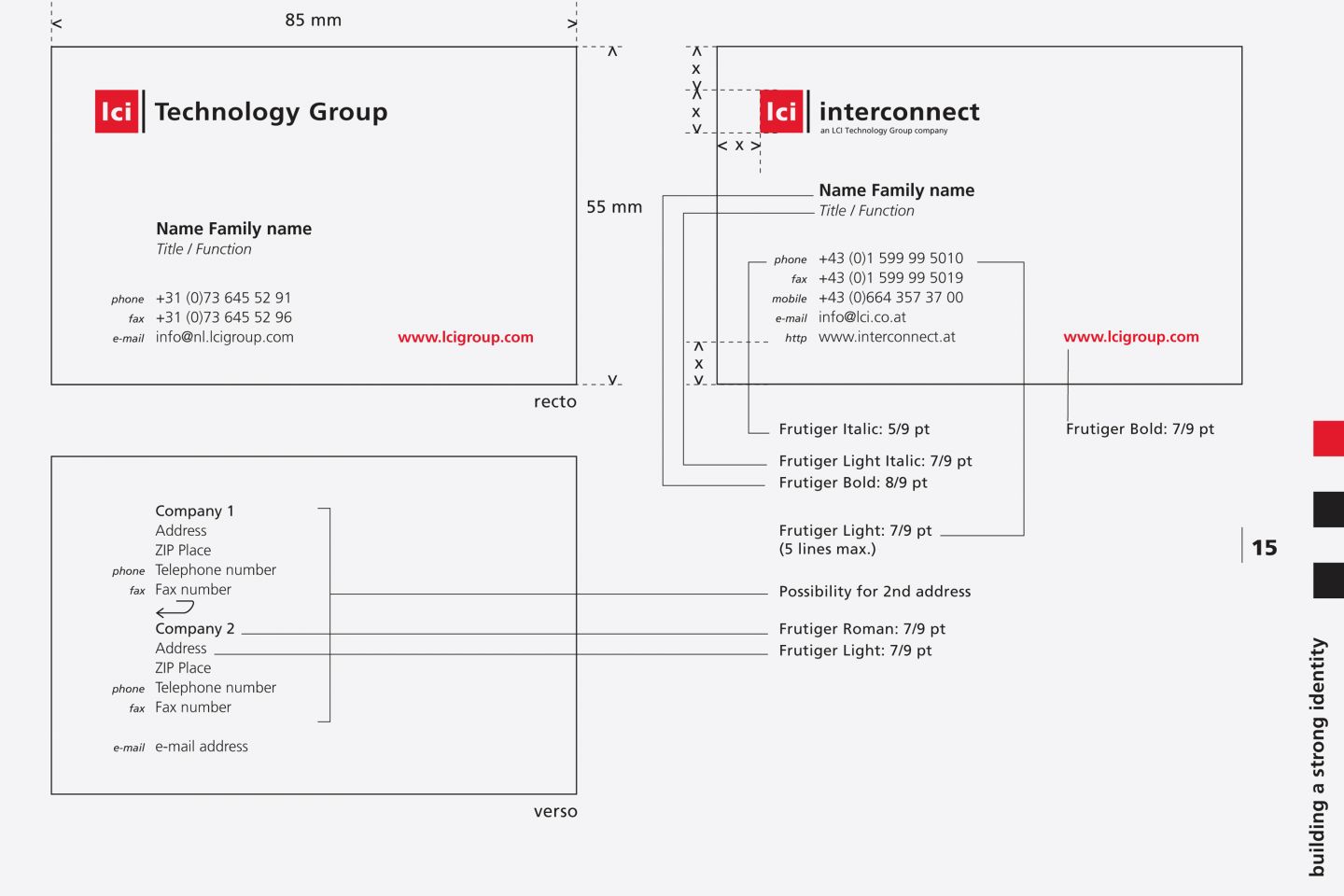Select the 'interconnect' wordmark text
The width and height of the screenshot is (1344, 896).
(899, 112)
